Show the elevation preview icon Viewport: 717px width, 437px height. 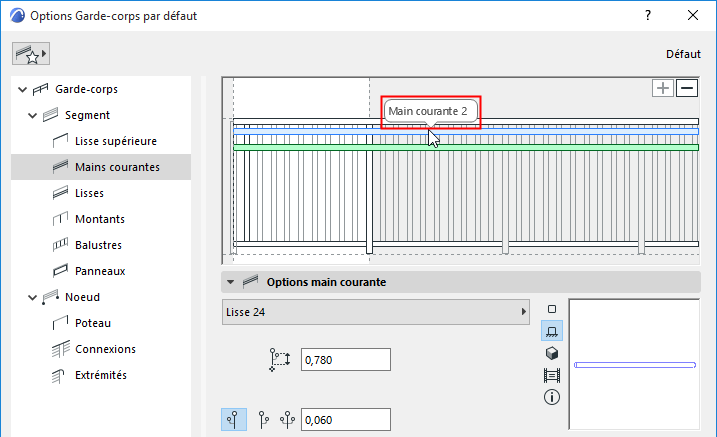tap(552, 376)
